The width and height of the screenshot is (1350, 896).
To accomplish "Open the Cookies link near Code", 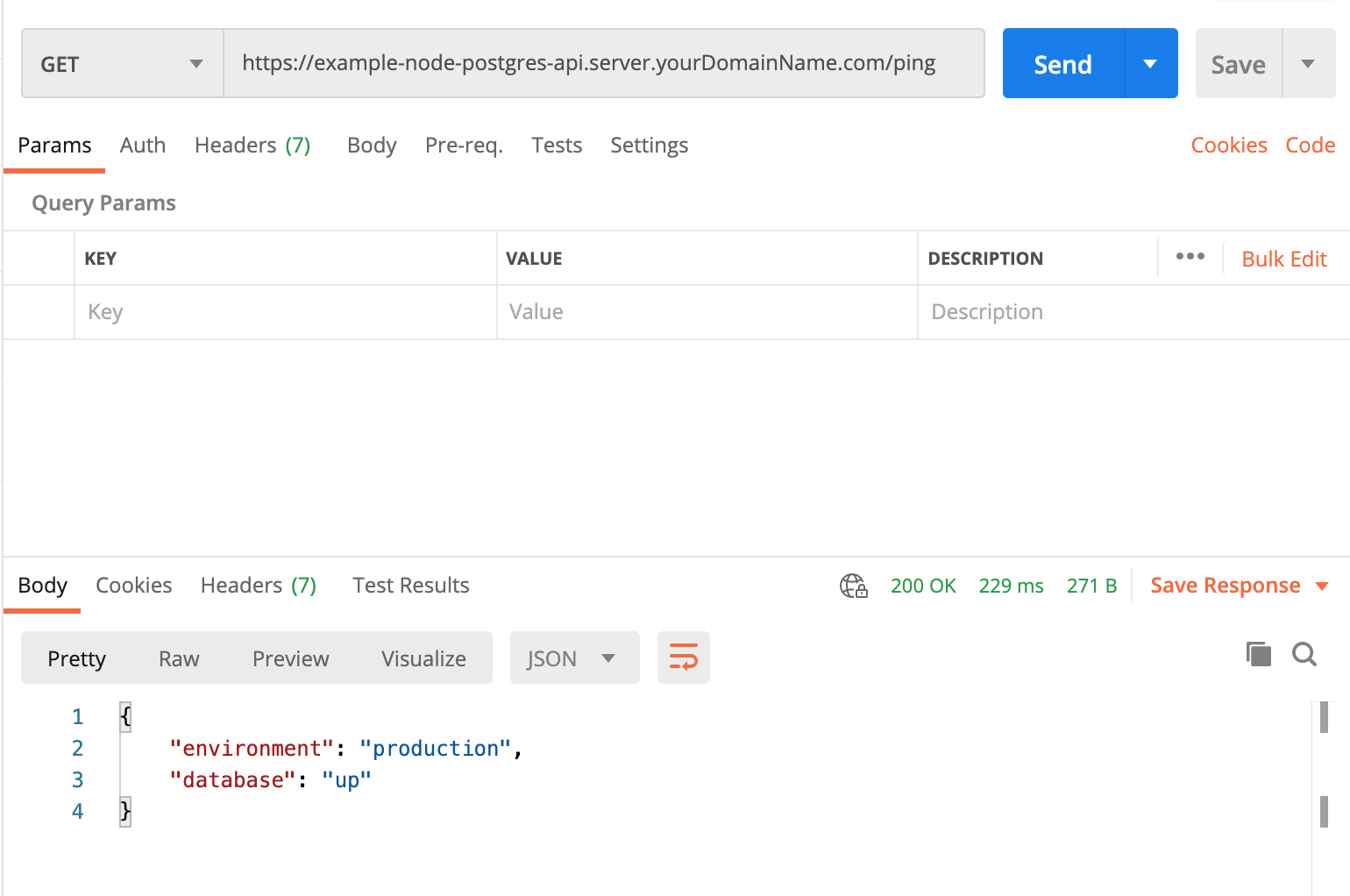I will click(1228, 146).
